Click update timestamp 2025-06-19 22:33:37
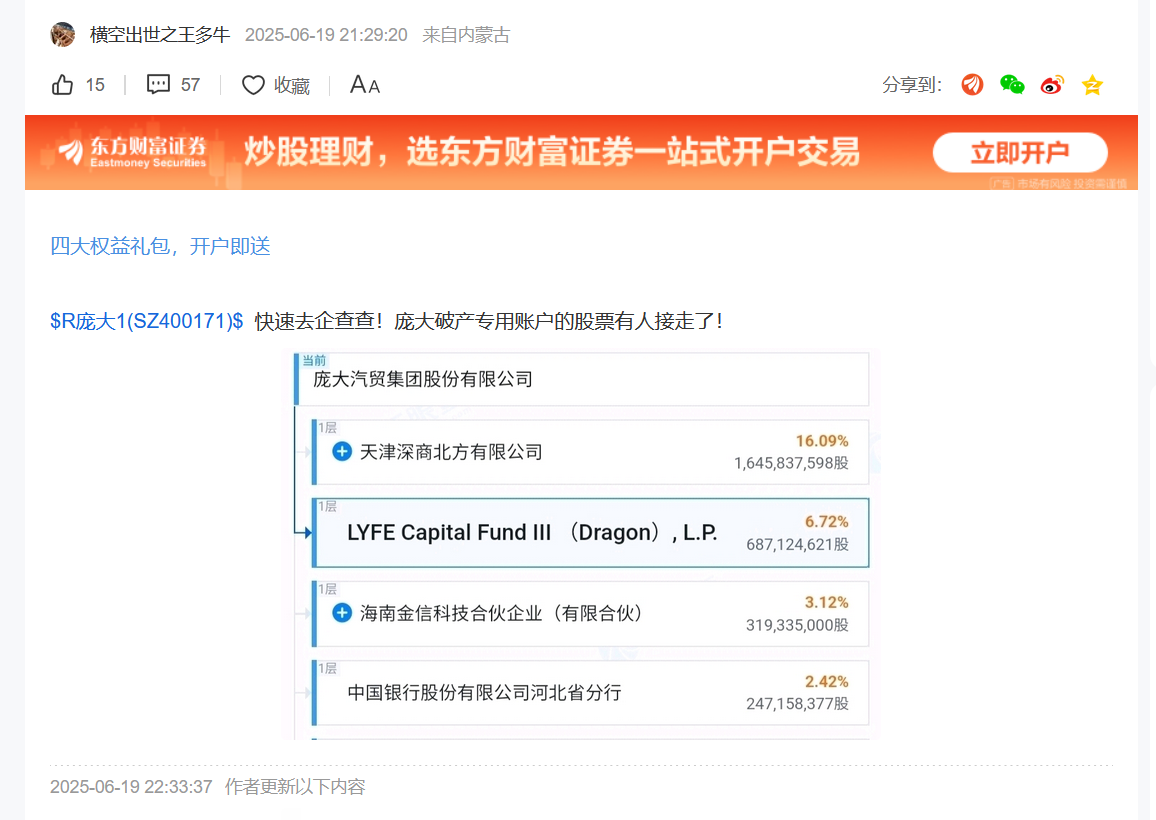The height and width of the screenshot is (820, 1156). (x=131, y=787)
